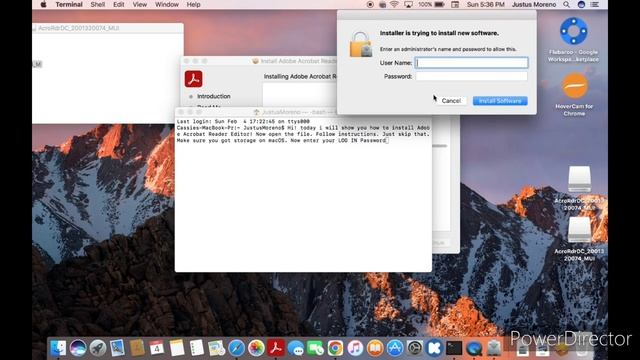Viewport: 640px width, 360px height.
Task: Open Messages bubble icon in dock
Action: (296, 348)
